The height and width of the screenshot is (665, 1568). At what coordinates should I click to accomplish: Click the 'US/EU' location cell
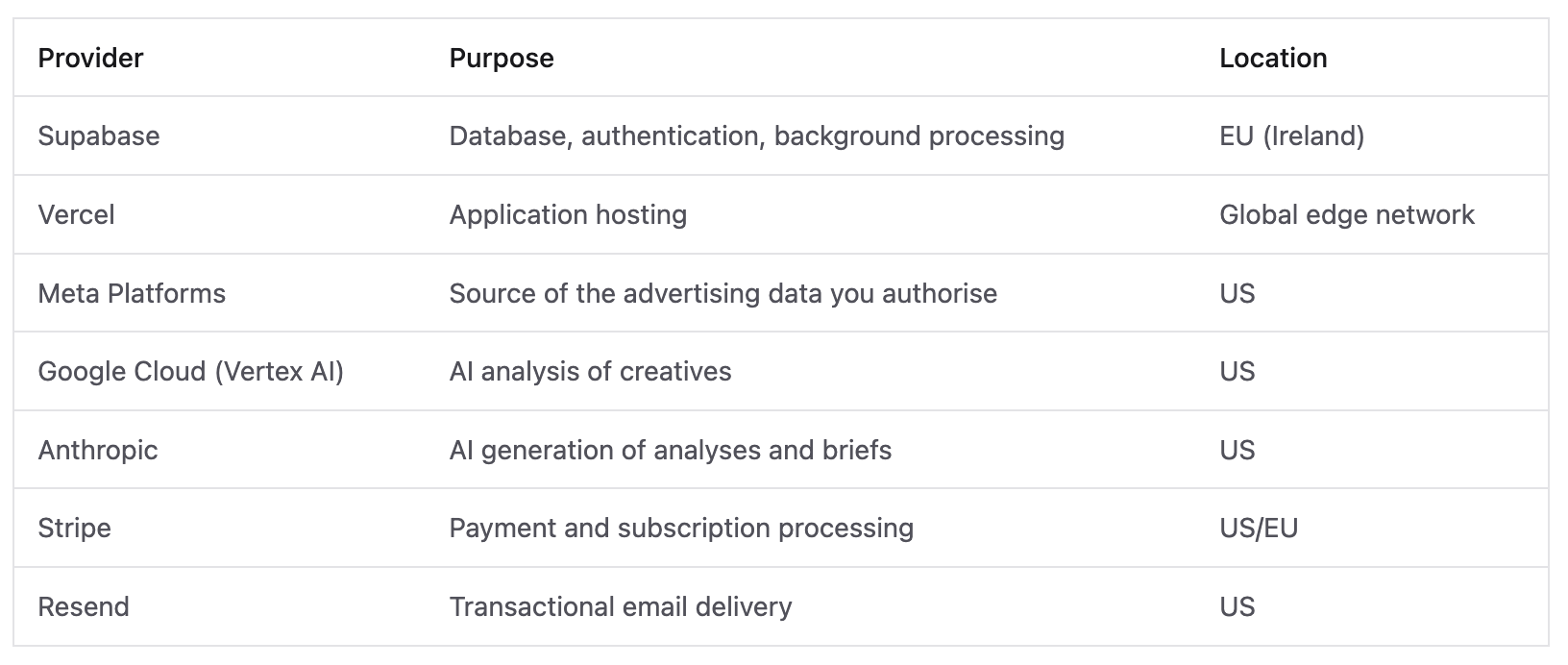[x=1259, y=528]
